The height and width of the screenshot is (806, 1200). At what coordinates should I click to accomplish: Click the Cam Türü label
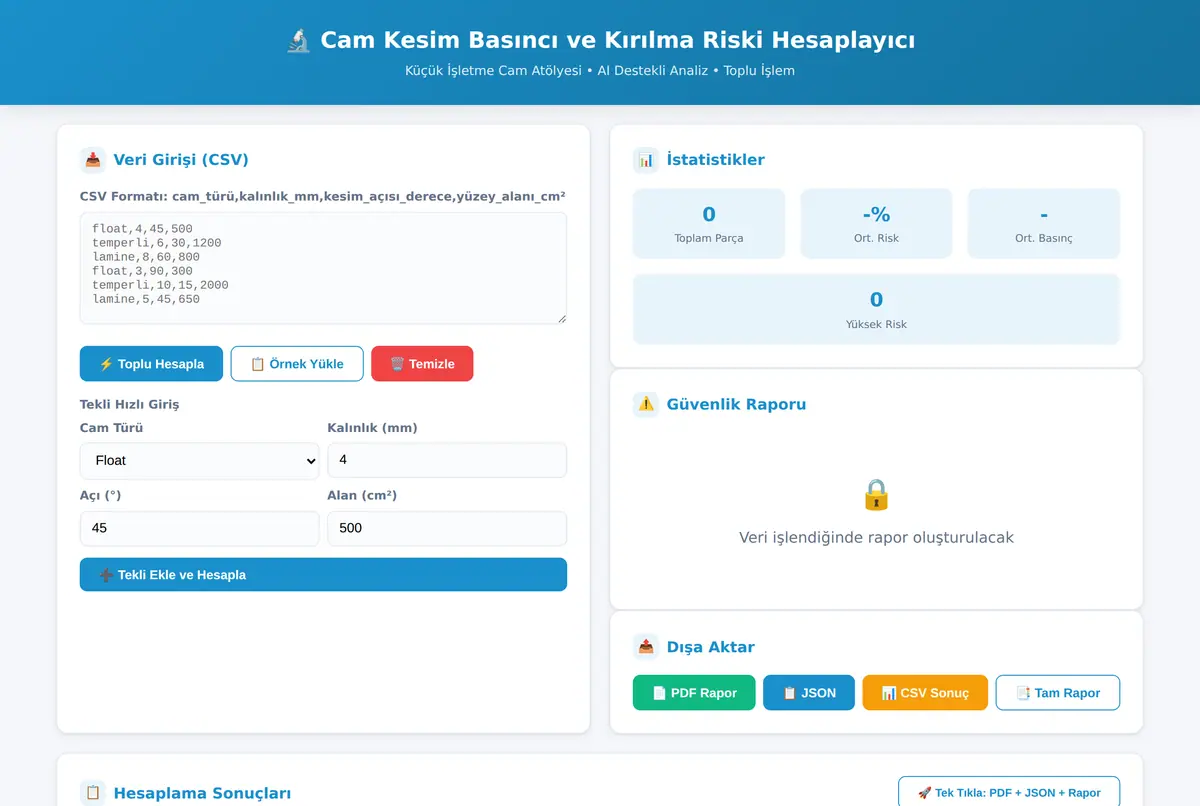(x=112, y=428)
